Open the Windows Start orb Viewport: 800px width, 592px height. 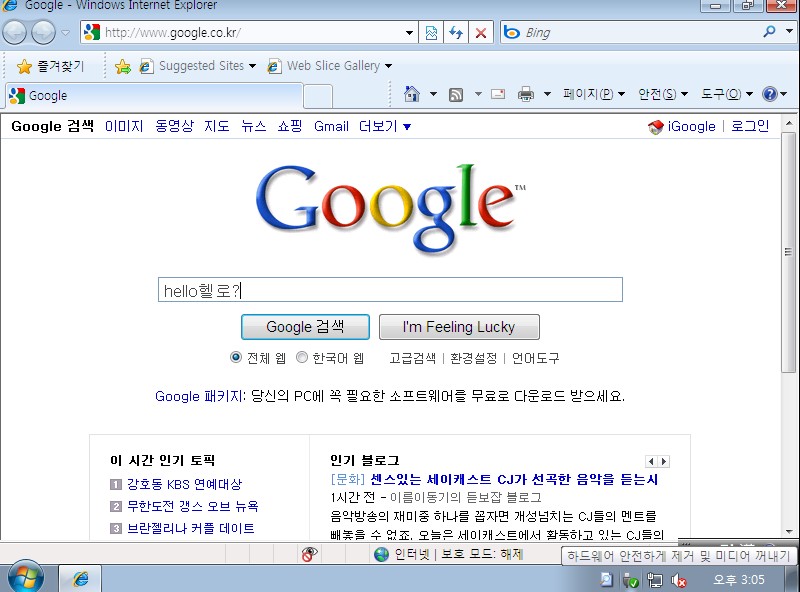coord(26,578)
